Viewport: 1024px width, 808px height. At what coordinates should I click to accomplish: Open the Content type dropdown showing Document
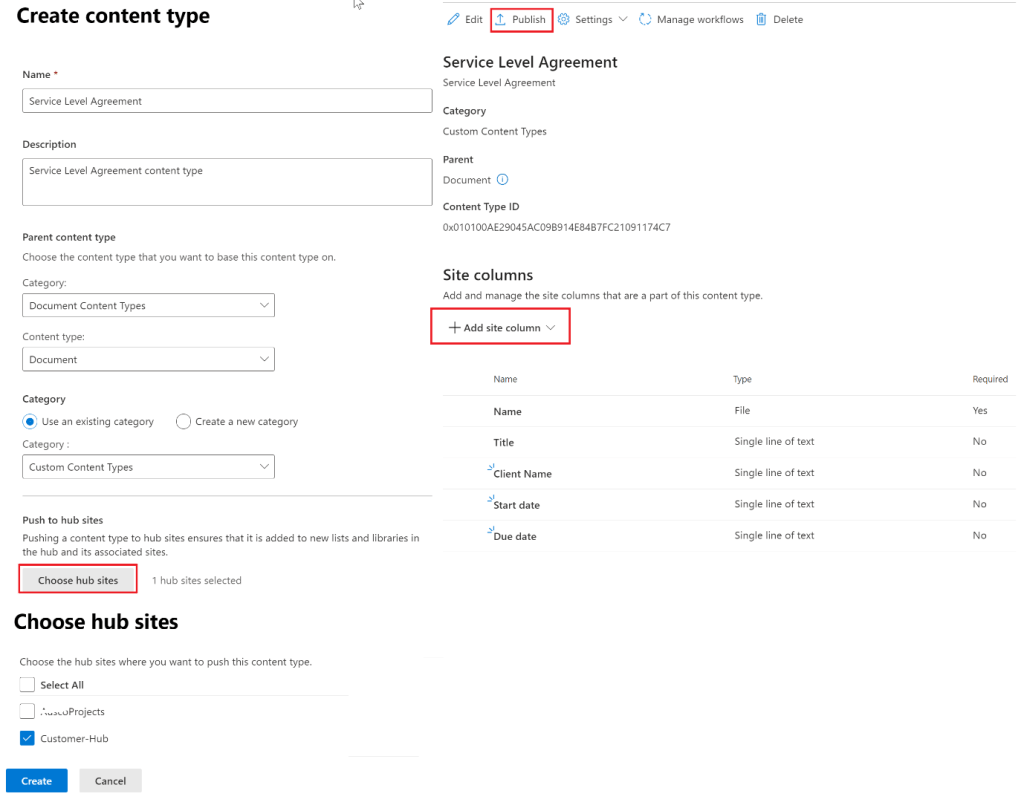pos(148,359)
